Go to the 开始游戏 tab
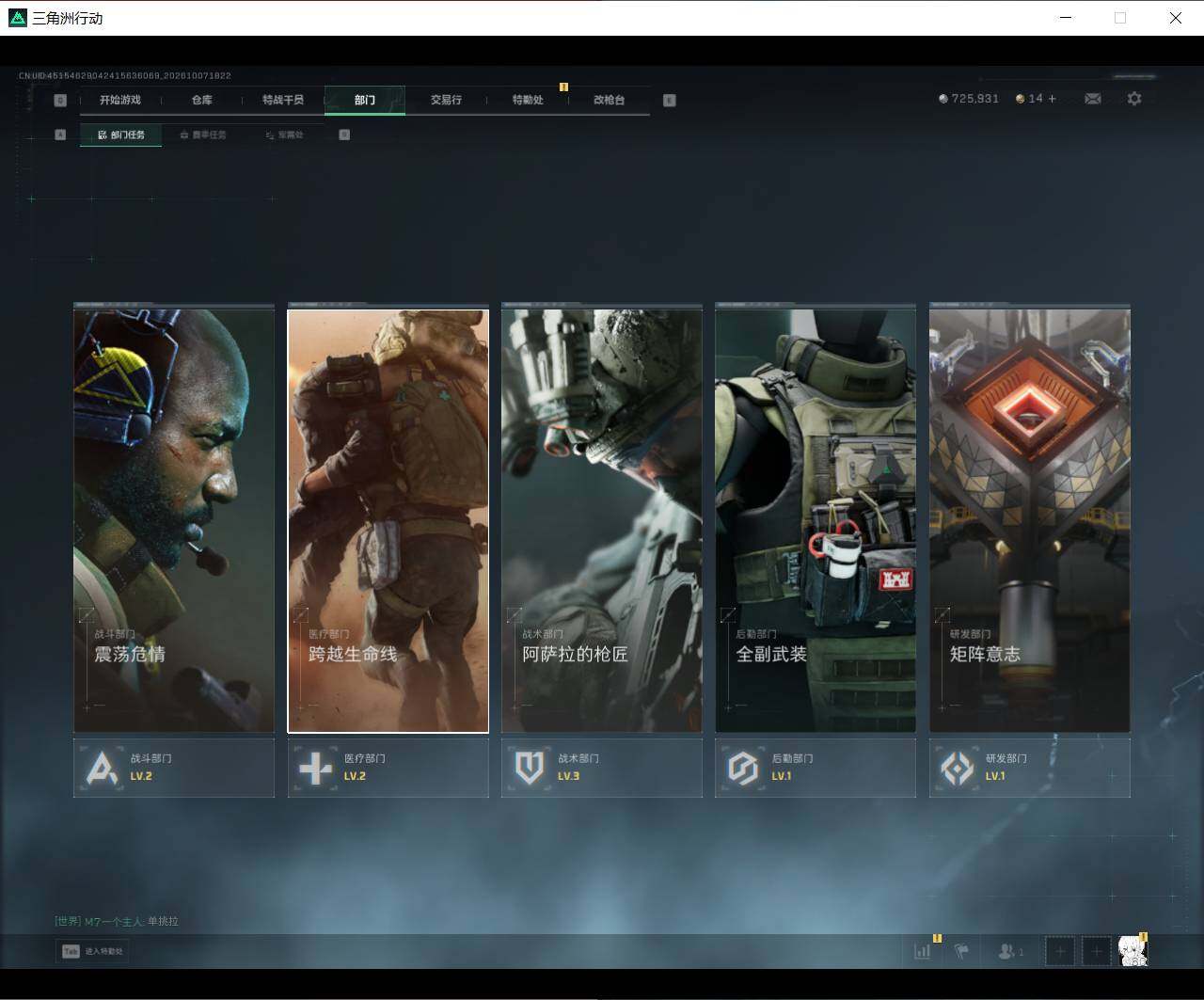Image resolution: width=1204 pixels, height=1000 pixels. tap(120, 100)
